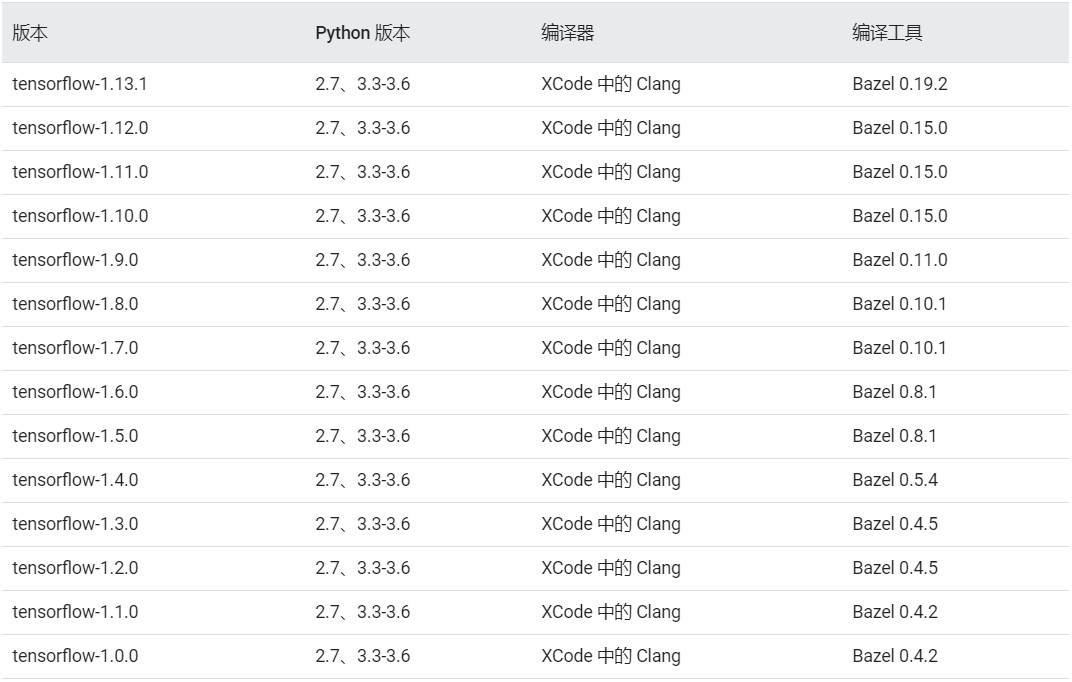
Task: Select the tensorflow-1.9.0 version cell
Action: tap(75, 260)
